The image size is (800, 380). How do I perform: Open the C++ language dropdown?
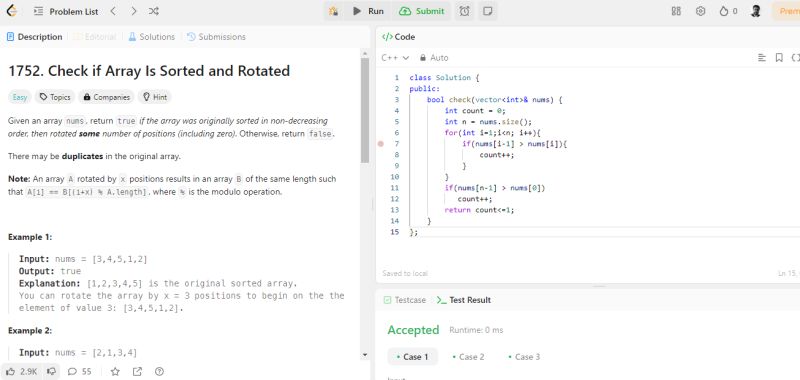395,58
